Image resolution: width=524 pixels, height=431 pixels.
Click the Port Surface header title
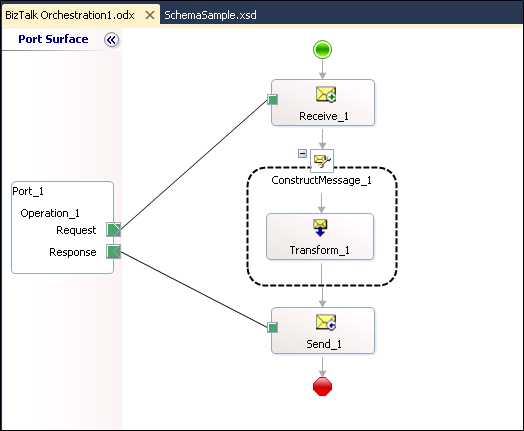click(x=53, y=39)
